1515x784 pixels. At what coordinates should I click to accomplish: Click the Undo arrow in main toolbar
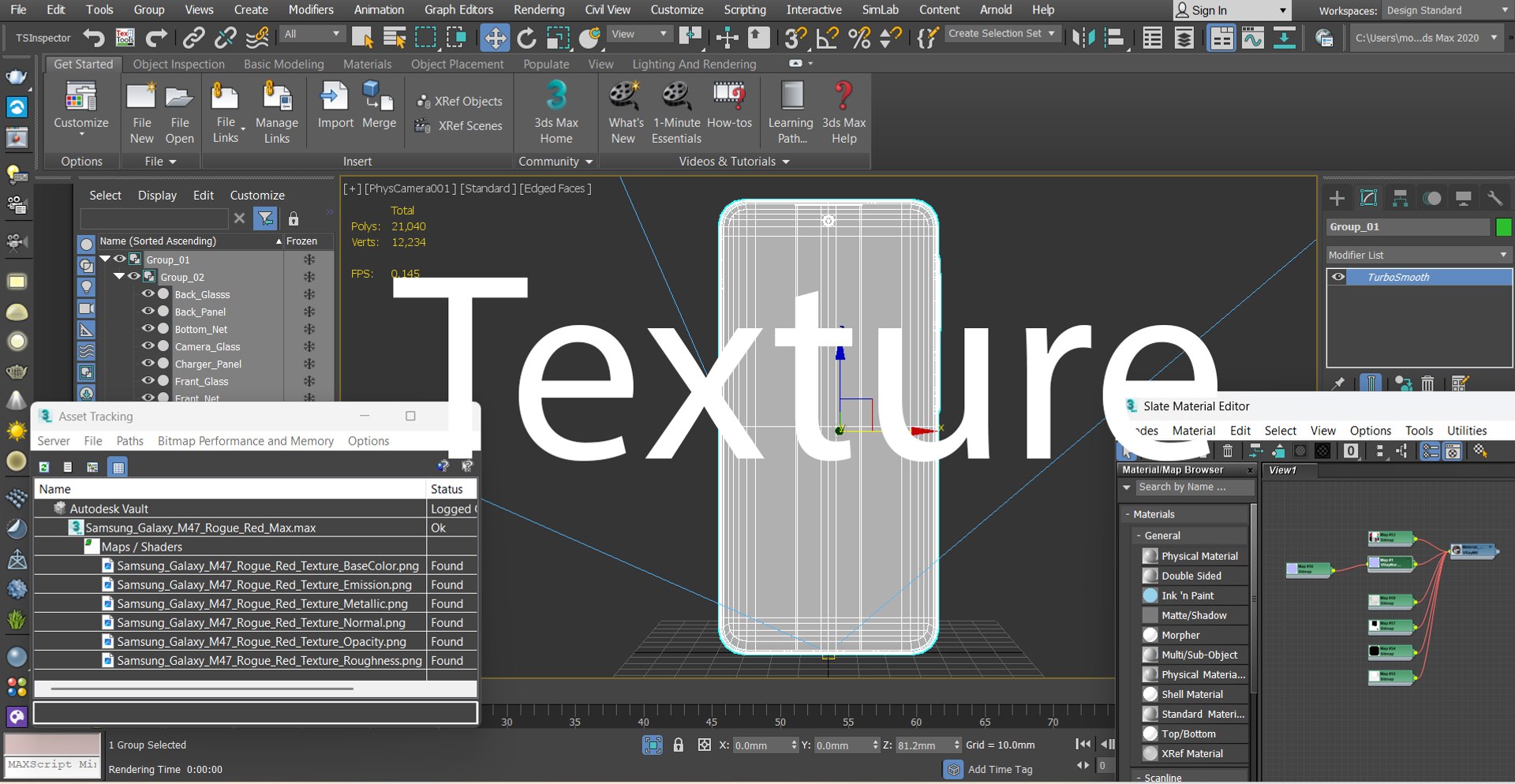(x=94, y=38)
